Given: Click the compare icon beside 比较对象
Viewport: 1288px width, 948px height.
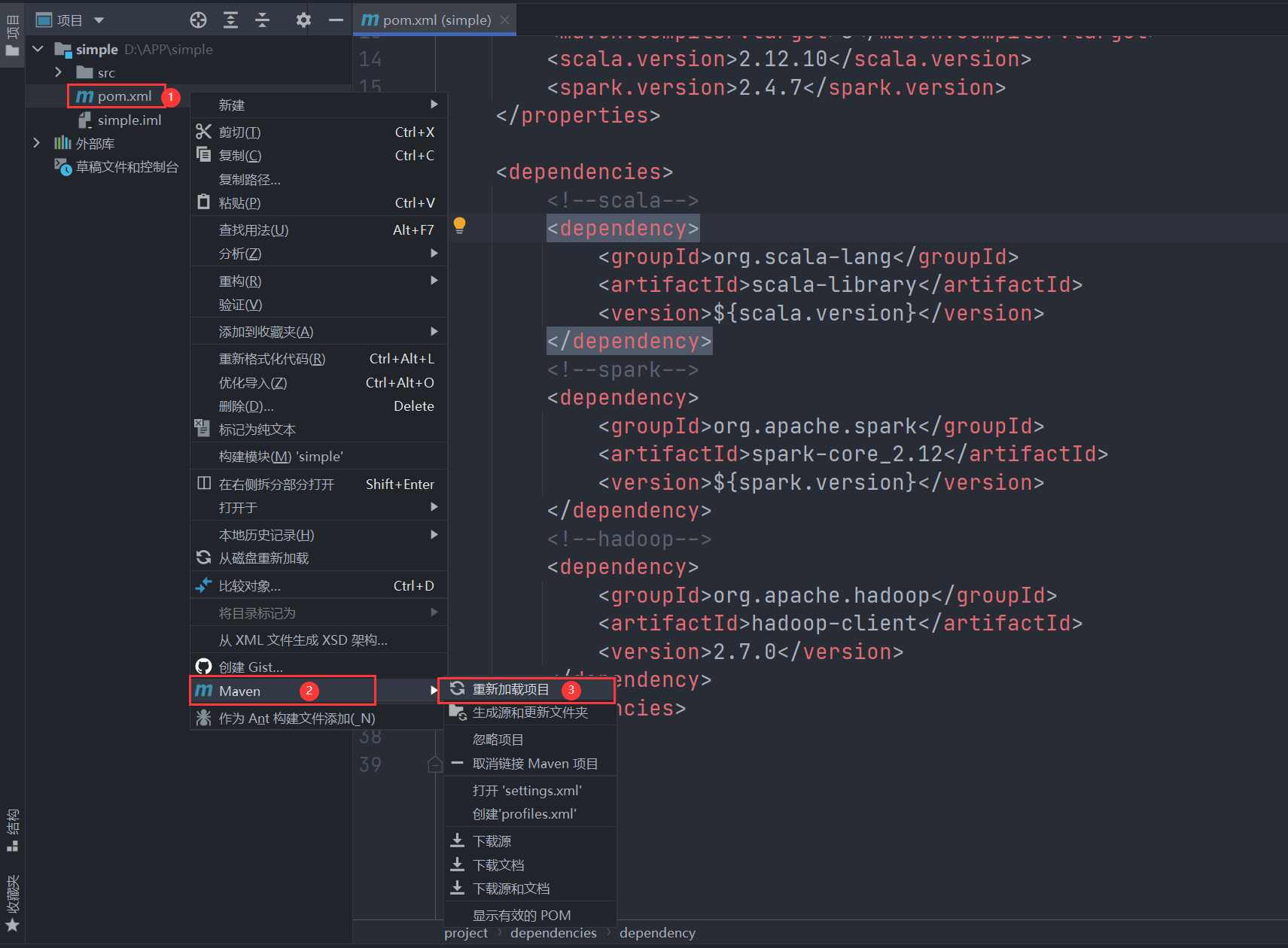Looking at the screenshot, I should 203,585.
